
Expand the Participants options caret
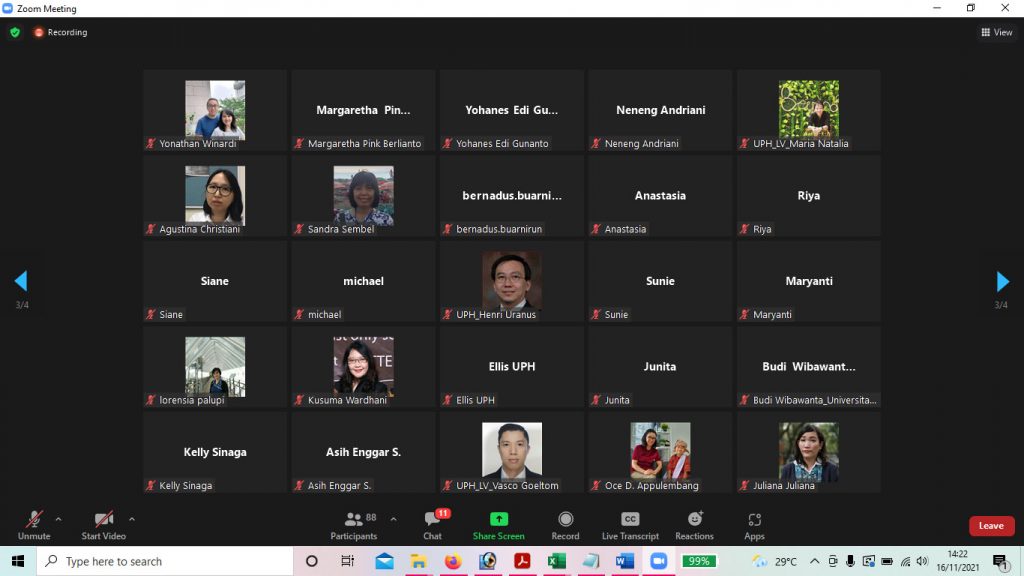pyautogui.click(x=393, y=519)
